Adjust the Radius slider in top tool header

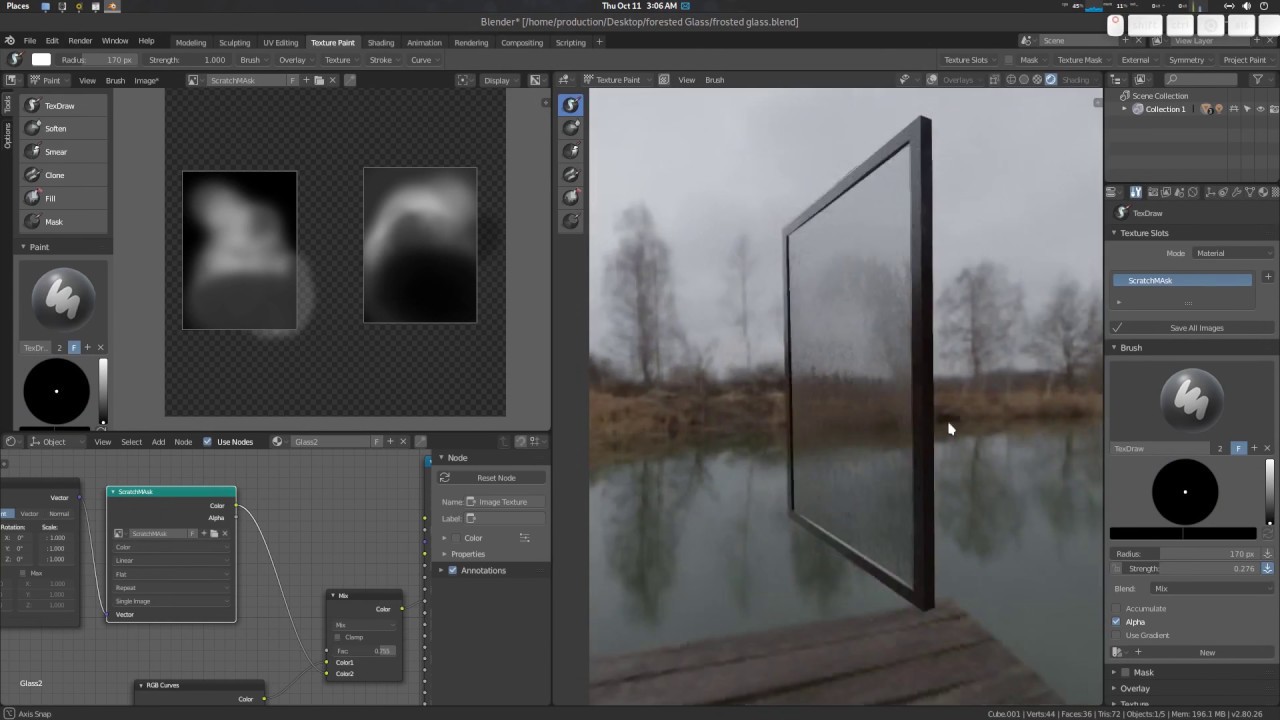pos(97,60)
